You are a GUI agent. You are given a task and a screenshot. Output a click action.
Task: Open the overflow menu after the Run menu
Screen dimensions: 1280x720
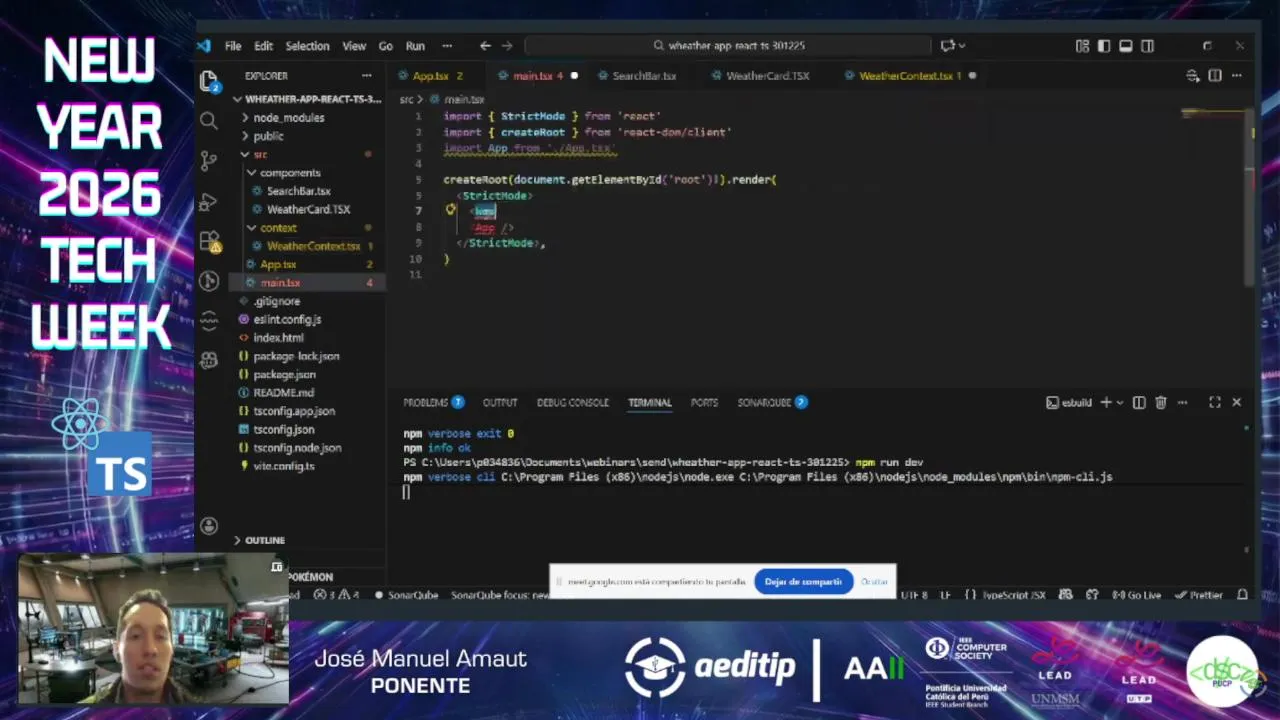[447, 46]
